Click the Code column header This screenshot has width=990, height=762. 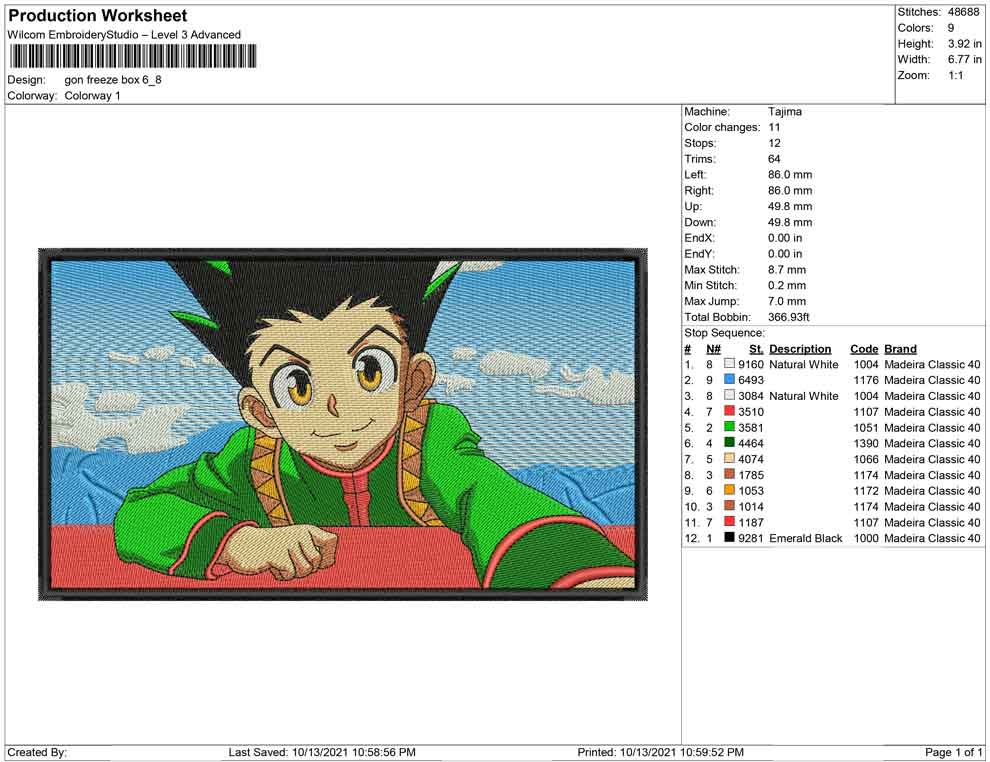point(864,348)
